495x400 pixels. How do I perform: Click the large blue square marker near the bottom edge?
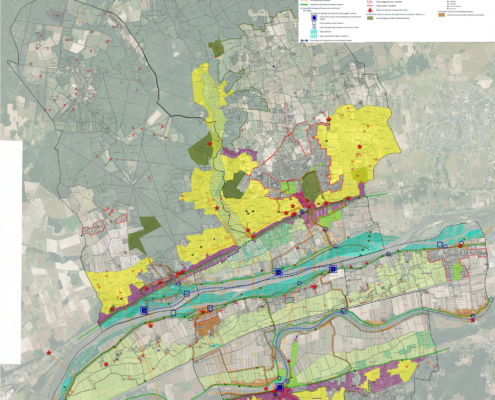pyautogui.click(x=280, y=387)
